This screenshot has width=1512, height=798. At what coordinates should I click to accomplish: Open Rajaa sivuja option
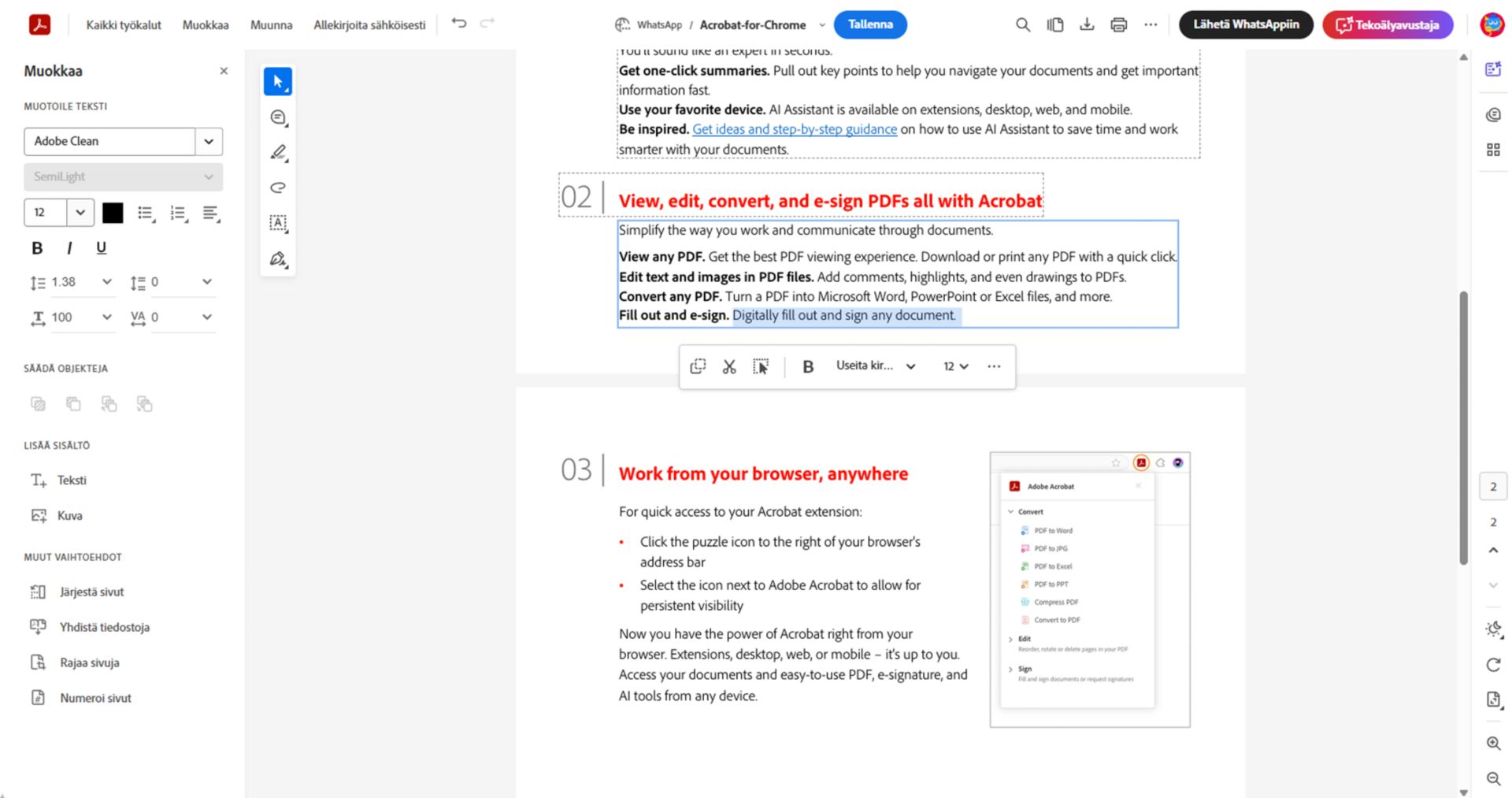(x=74, y=663)
